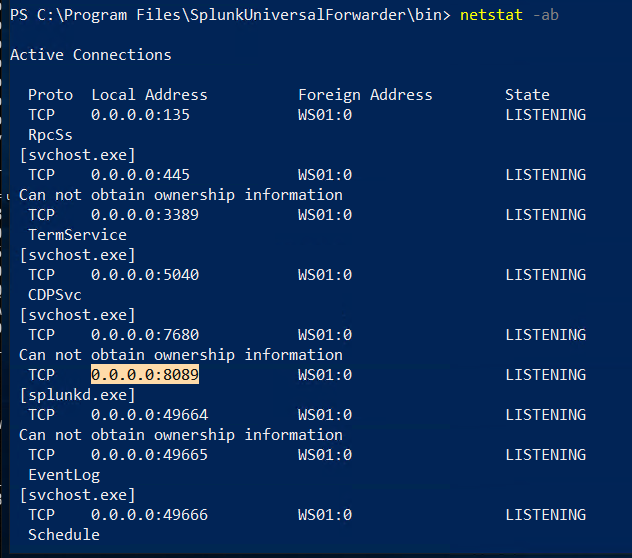
Task: Click the 0.0.0.0:135 local address
Action: coord(140,115)
